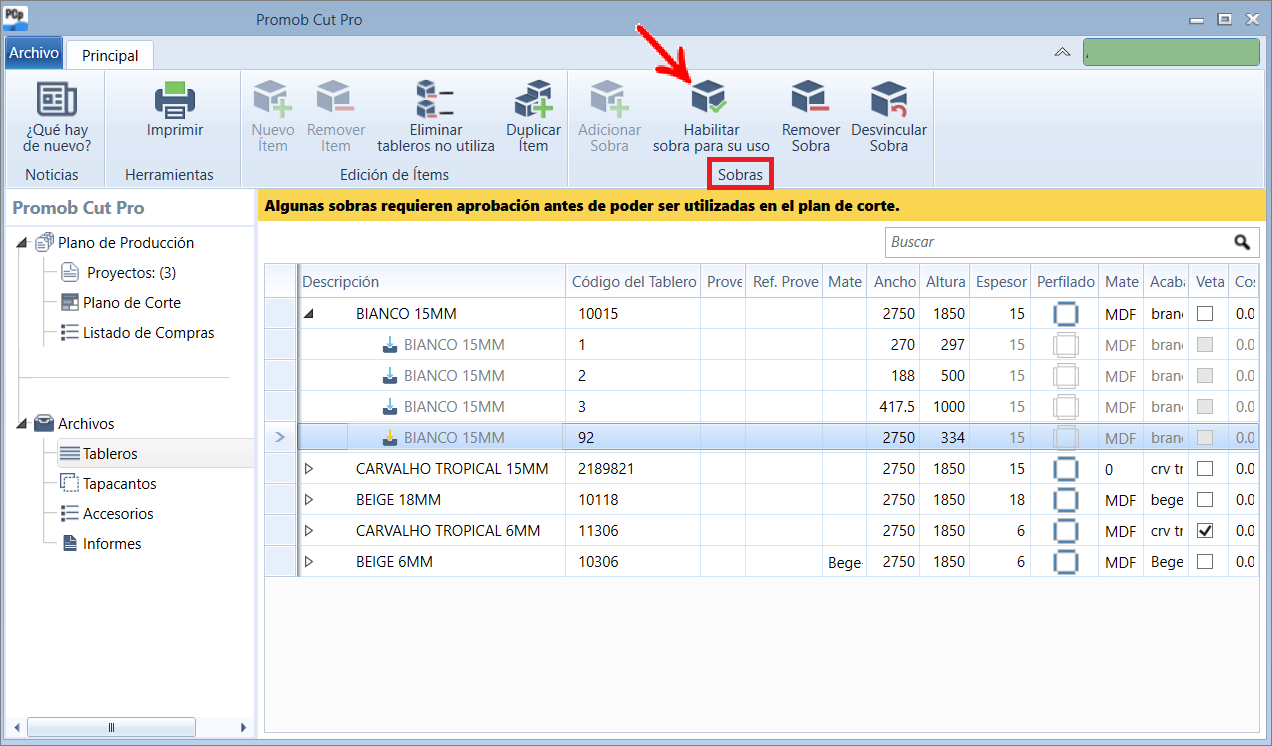Click the Promob Cut Pro app logo
This screenshot has width=1272, height=746.
(x=17, y=20)
